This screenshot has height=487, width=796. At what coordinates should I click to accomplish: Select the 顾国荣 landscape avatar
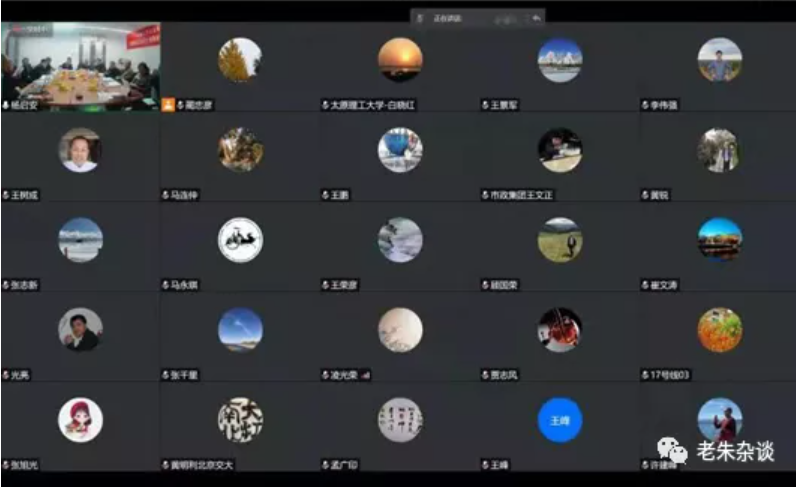(x=559, y=240)
